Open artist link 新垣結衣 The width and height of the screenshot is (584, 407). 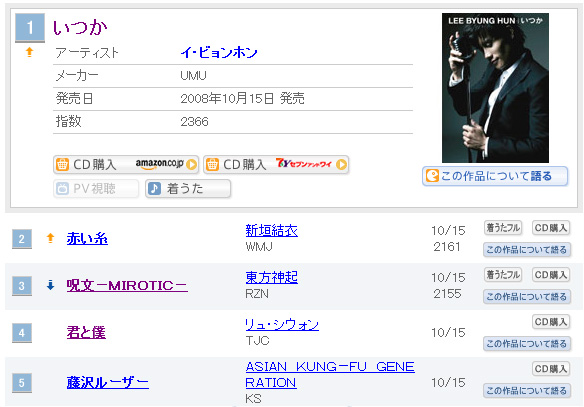[272, 230]
